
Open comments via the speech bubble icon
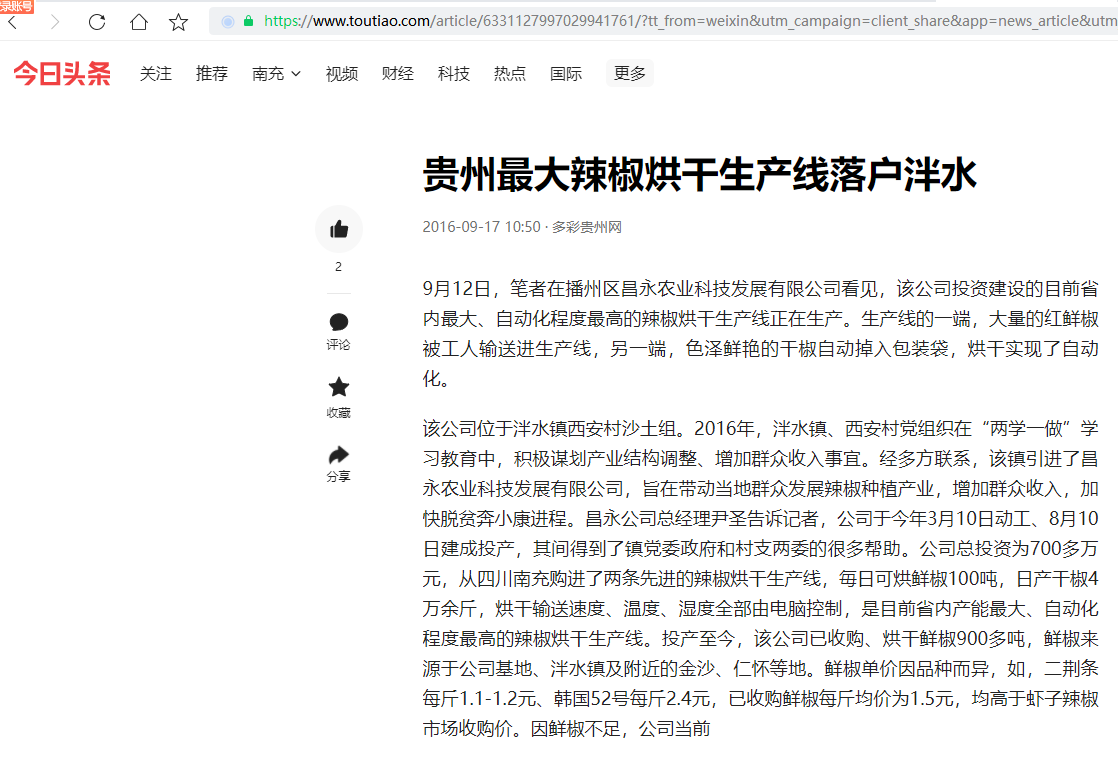[339, 322]
